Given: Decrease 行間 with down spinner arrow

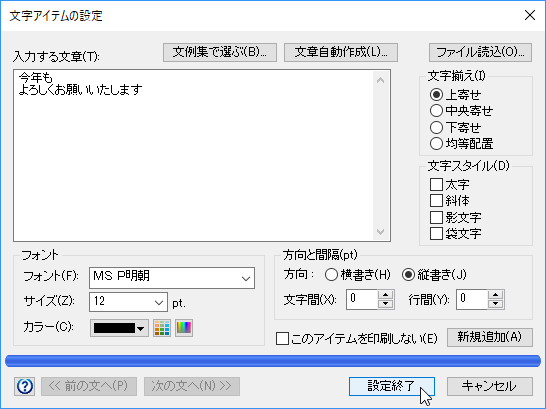Looking at the screenshot, I should (x=496, y=304).
